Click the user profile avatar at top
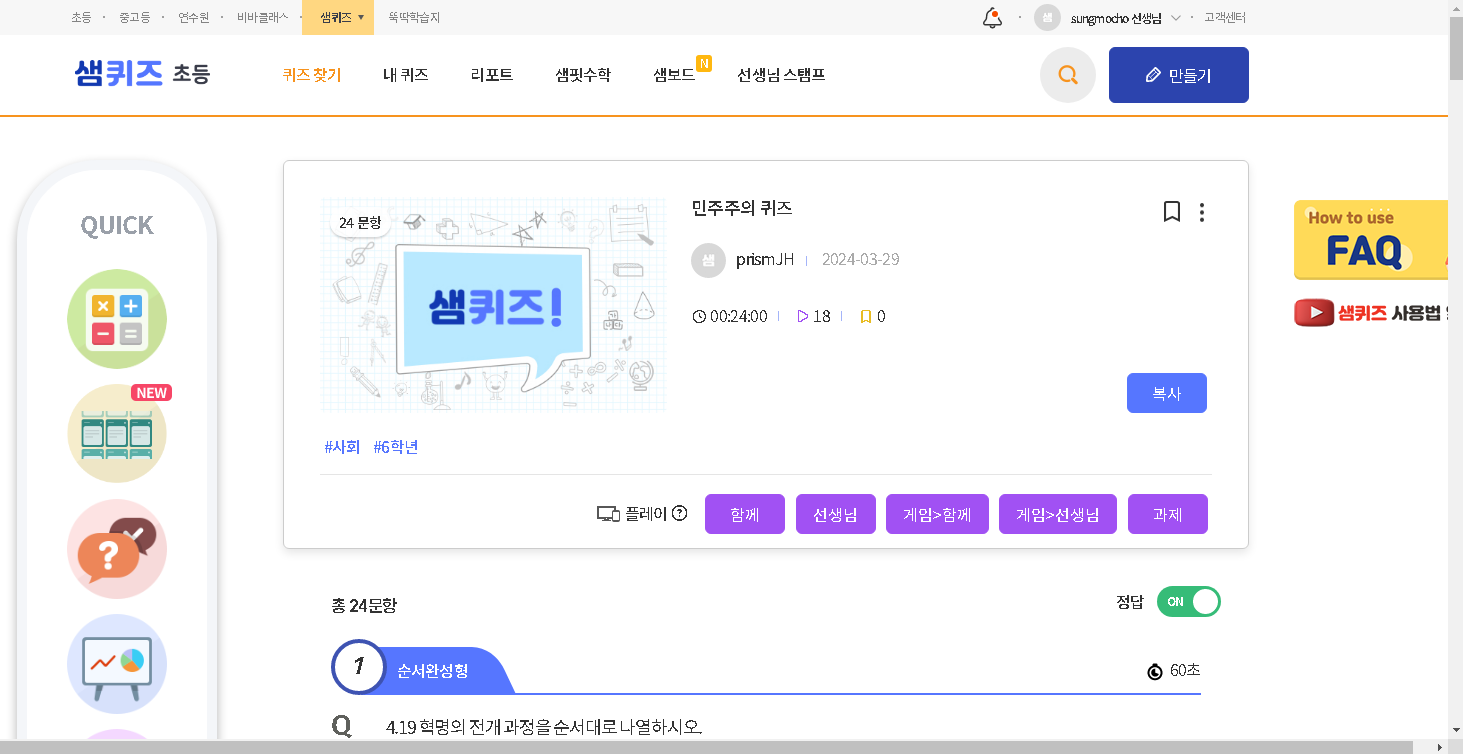 [1047, 17]
